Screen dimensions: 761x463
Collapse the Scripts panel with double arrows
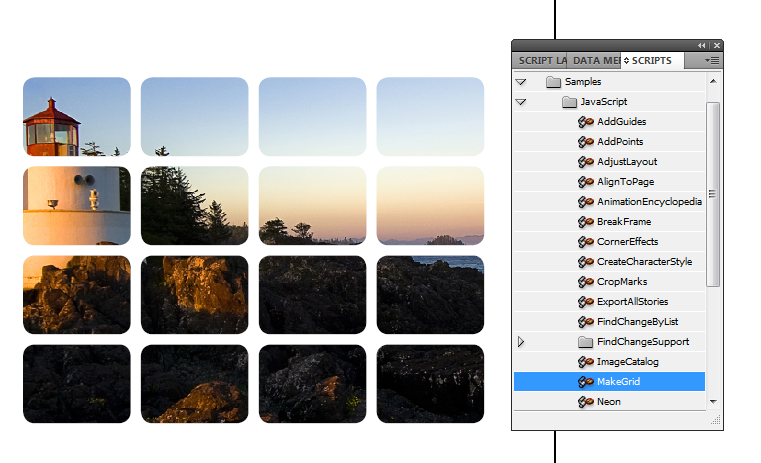(702, 45)
